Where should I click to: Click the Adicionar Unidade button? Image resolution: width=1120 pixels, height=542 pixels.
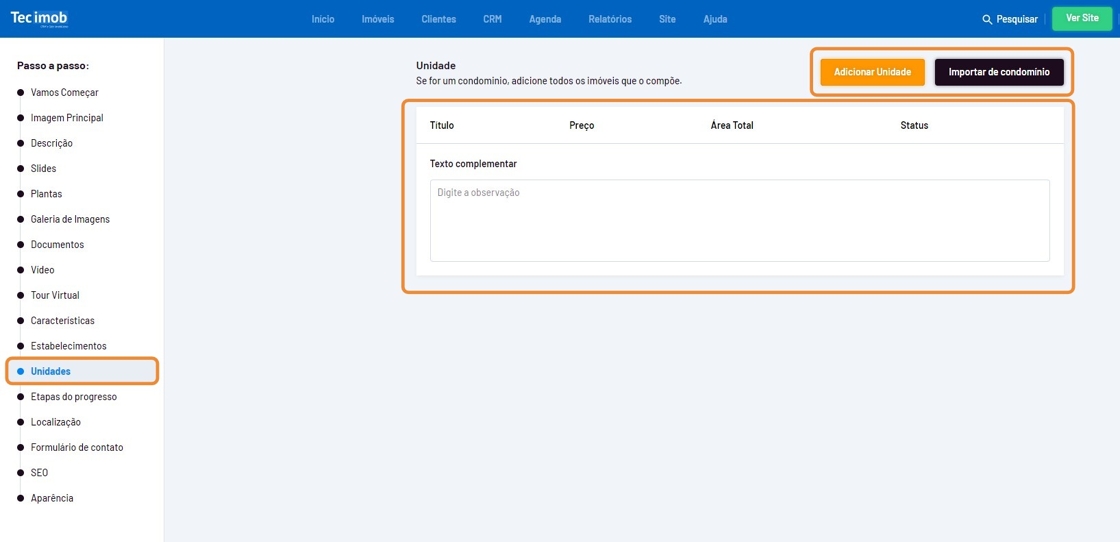click(872, 72)
